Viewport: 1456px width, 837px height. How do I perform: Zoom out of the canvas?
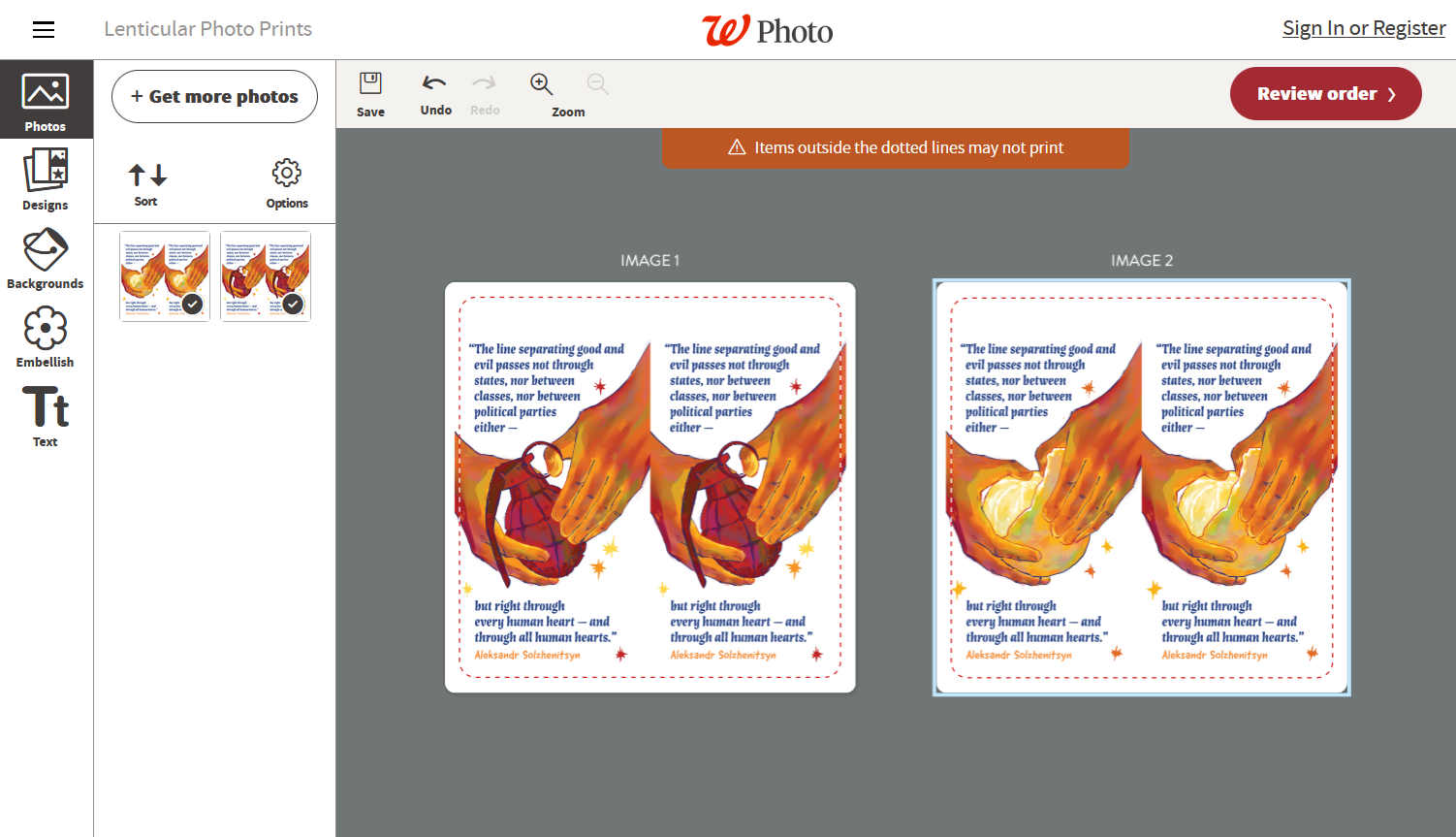[x=598, y=85]
